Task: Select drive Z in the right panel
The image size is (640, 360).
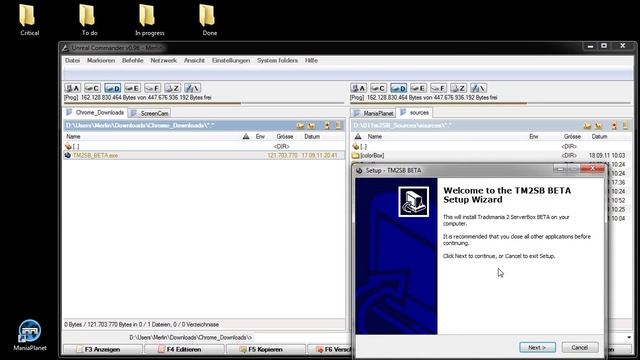Action: 458,88
